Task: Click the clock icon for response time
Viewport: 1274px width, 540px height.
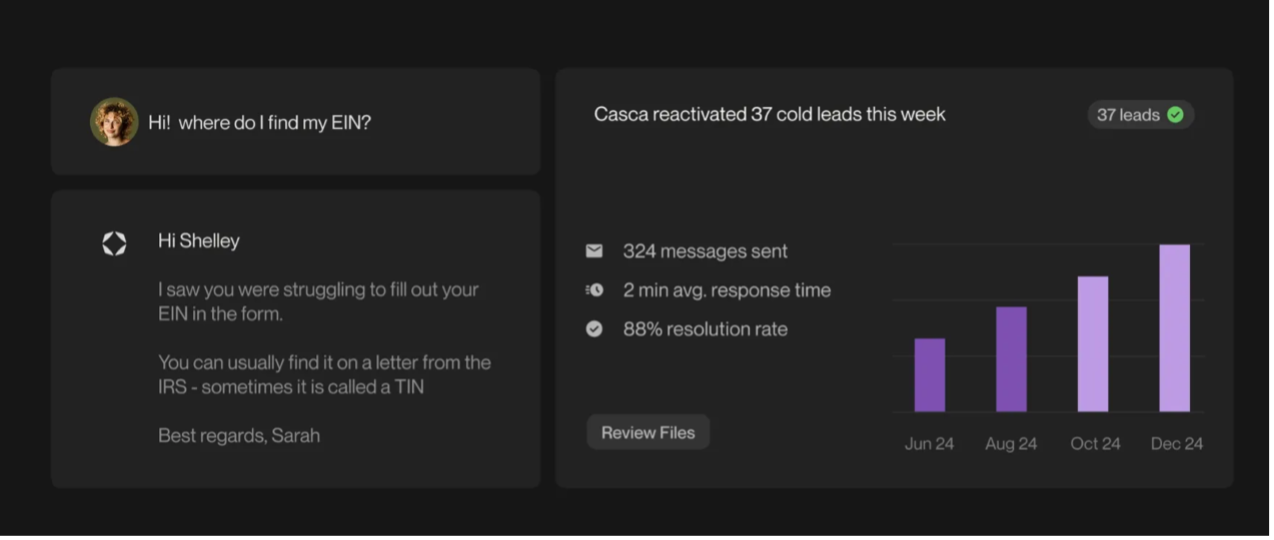Action: 594,290
